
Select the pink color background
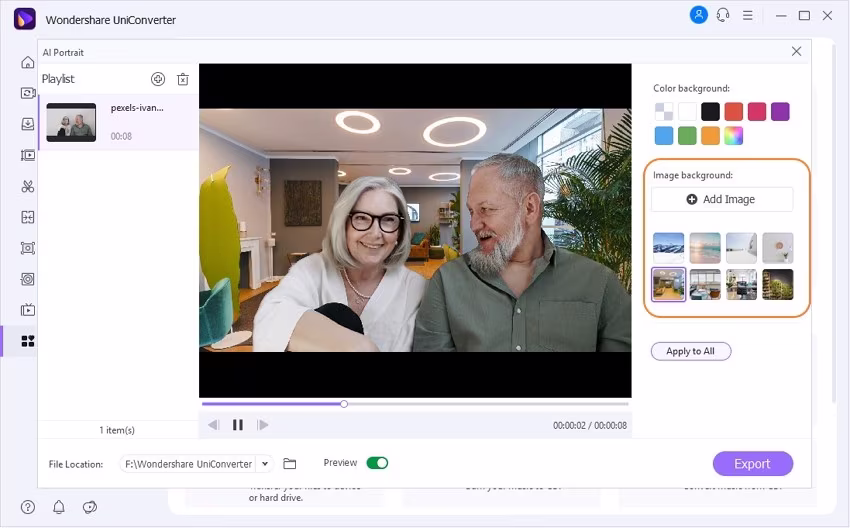(x=757, y=112)
